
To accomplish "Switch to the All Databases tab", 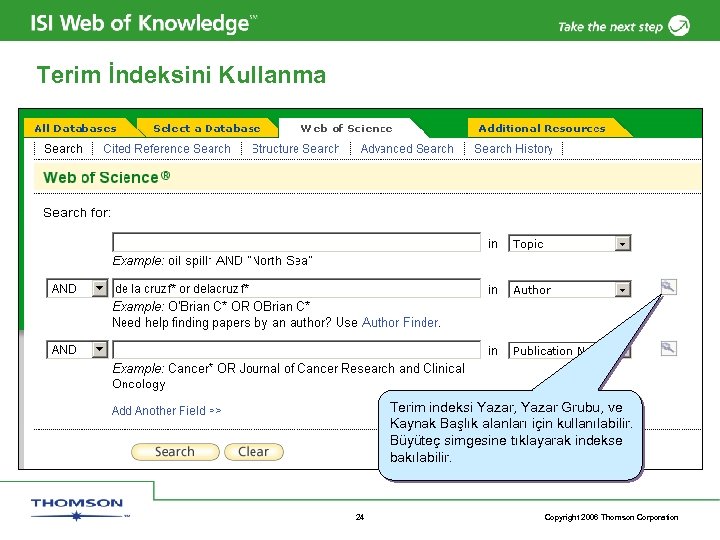I will 76,128.
